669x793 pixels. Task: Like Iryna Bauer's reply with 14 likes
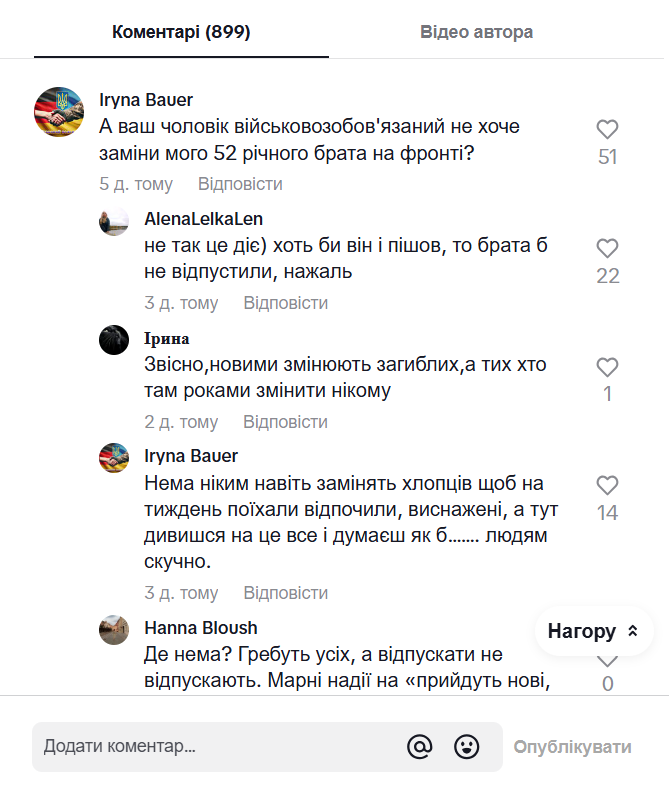(607, 486)
